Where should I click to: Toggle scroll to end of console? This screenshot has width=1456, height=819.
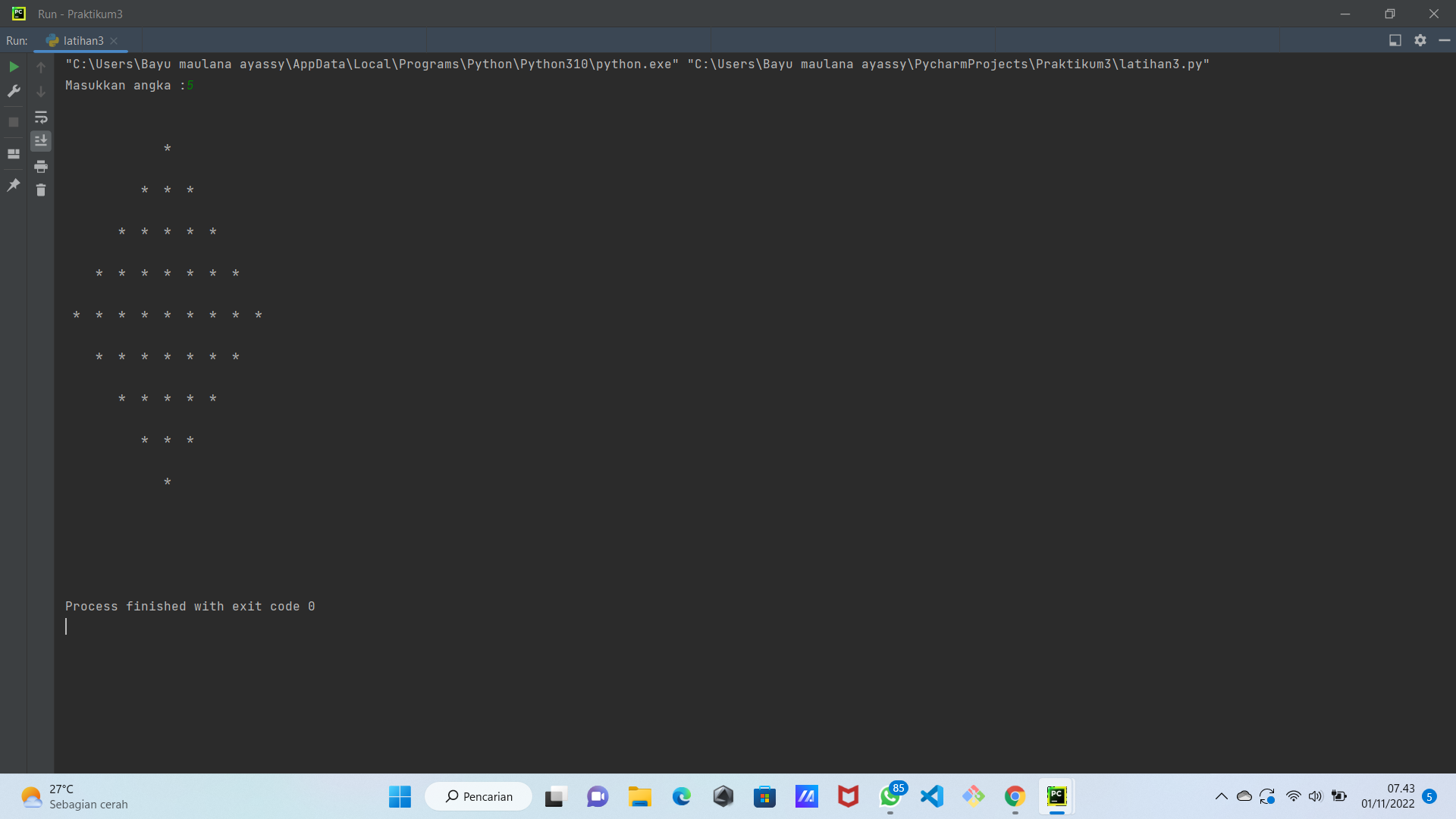click(x=41, y=141)
